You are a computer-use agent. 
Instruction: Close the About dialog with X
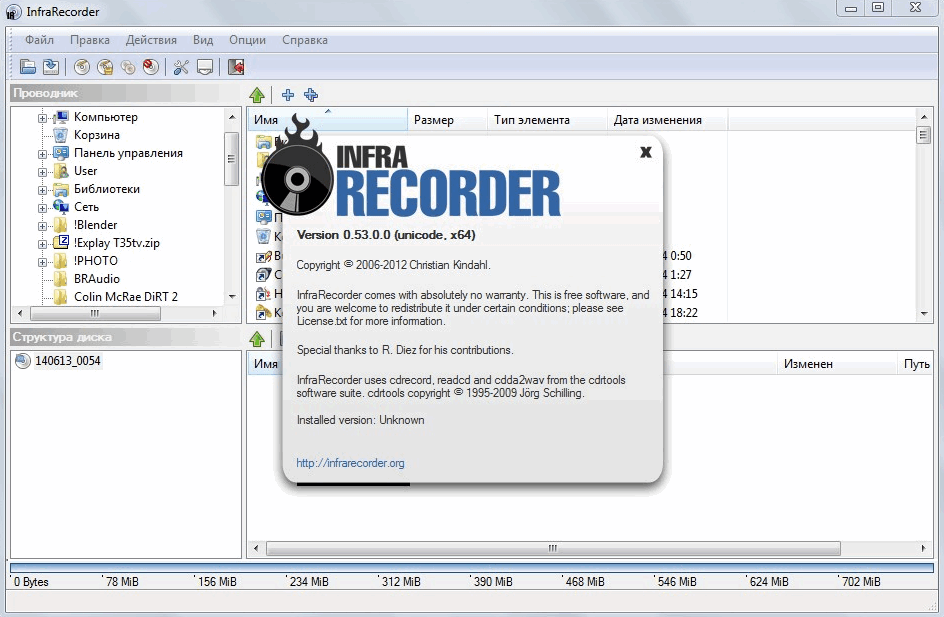[x=646, y=152]
